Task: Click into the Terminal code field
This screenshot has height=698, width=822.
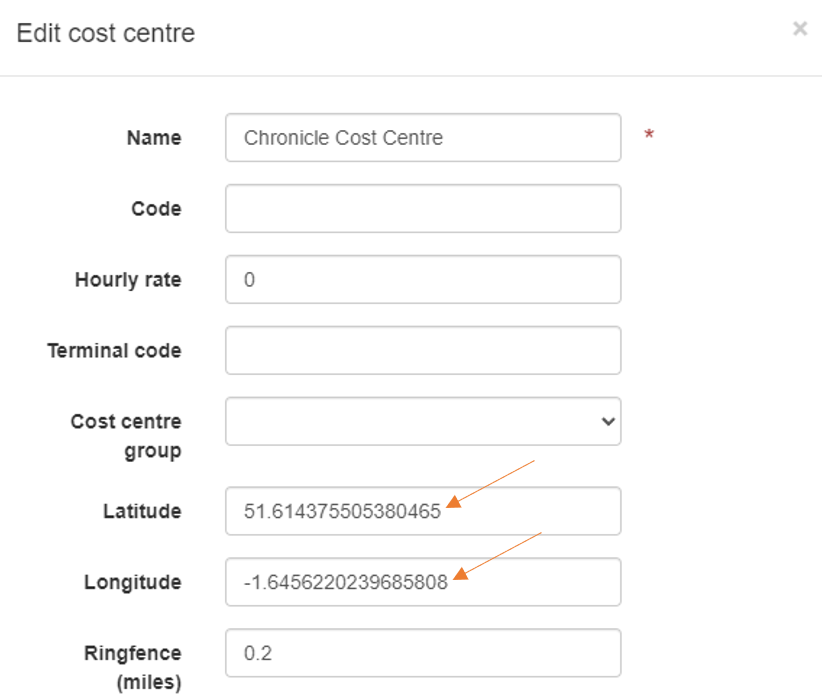Action: pyautogui.click(x=423, y=350)
